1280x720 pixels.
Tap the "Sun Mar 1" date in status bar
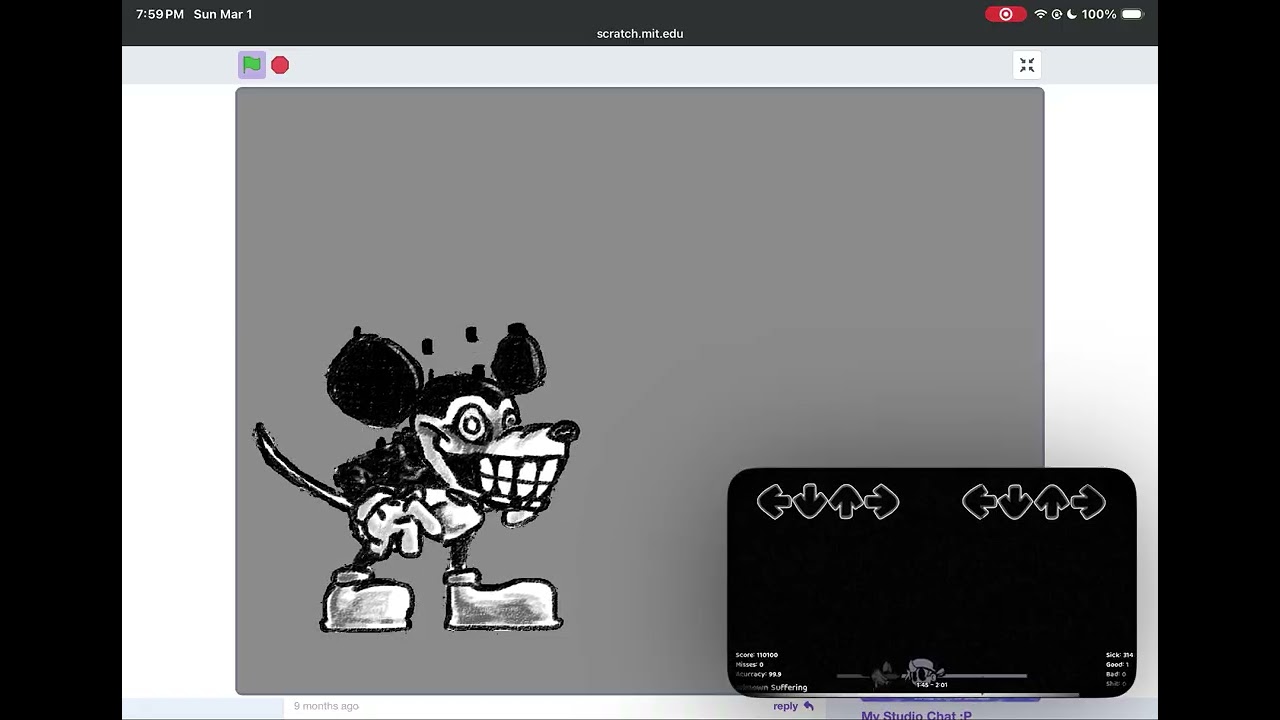coord(222,14)
